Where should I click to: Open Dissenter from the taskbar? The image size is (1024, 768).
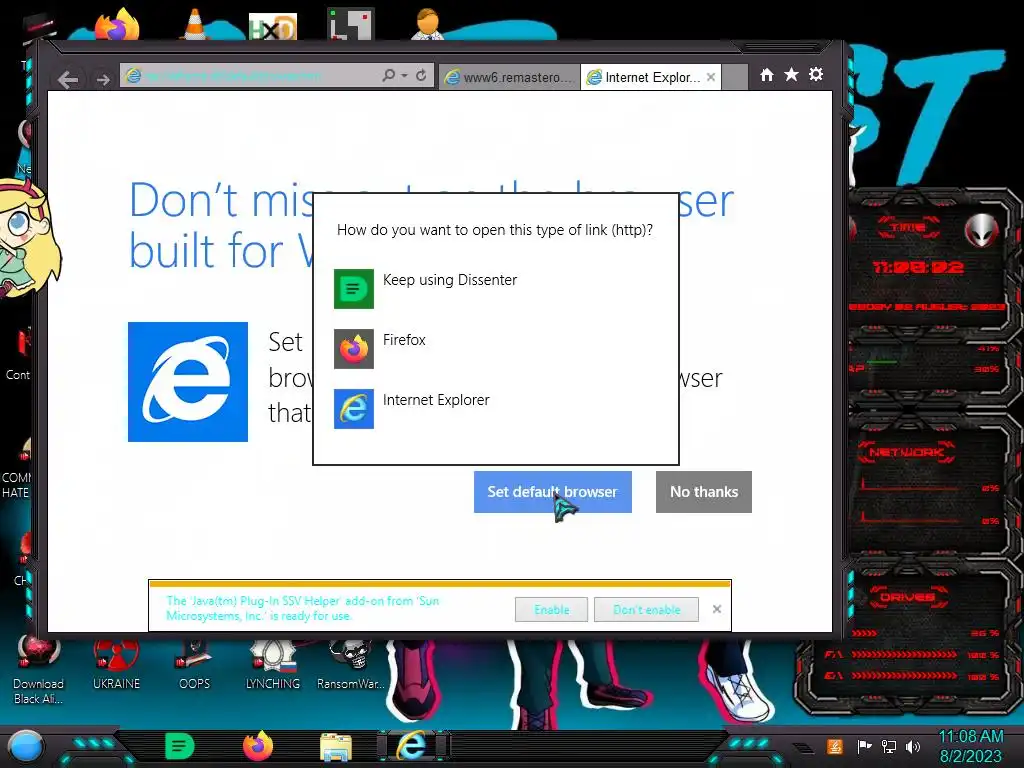[180, 746]
